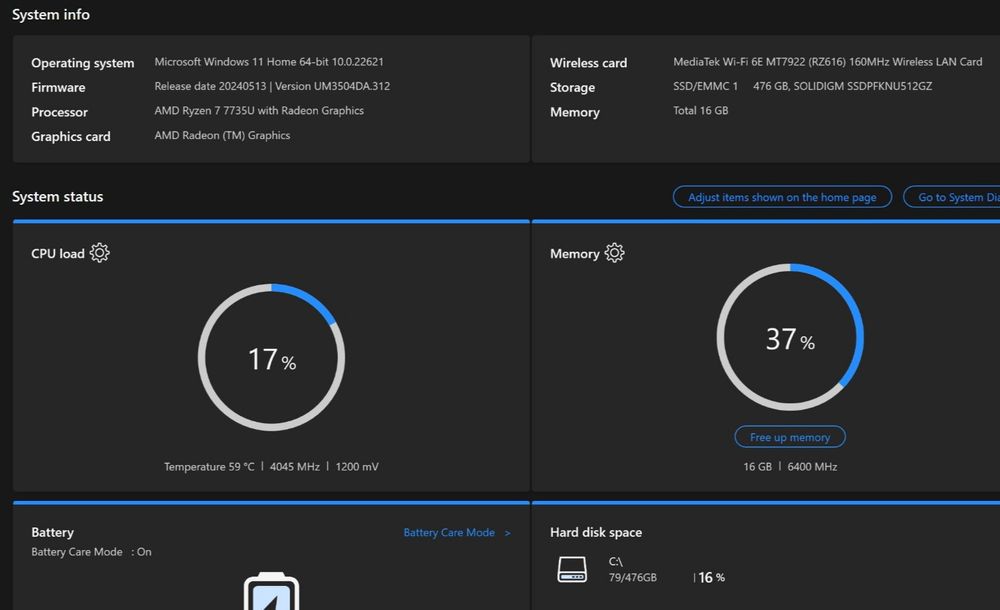Click the battery charging icon
This screenshot has width=1000, height=610.
click(x=271, y=591)
